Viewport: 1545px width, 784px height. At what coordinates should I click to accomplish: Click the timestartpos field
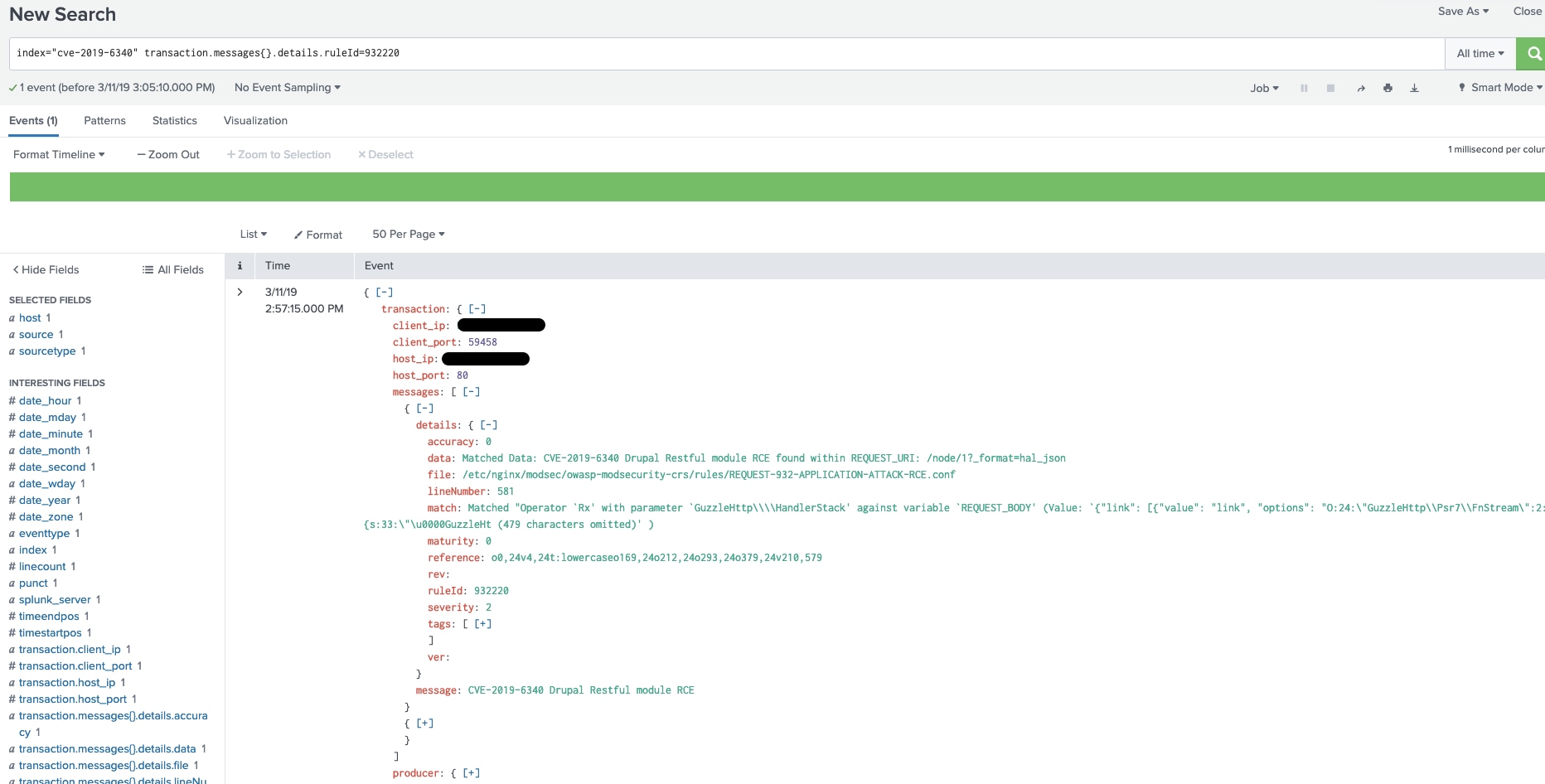51,632
